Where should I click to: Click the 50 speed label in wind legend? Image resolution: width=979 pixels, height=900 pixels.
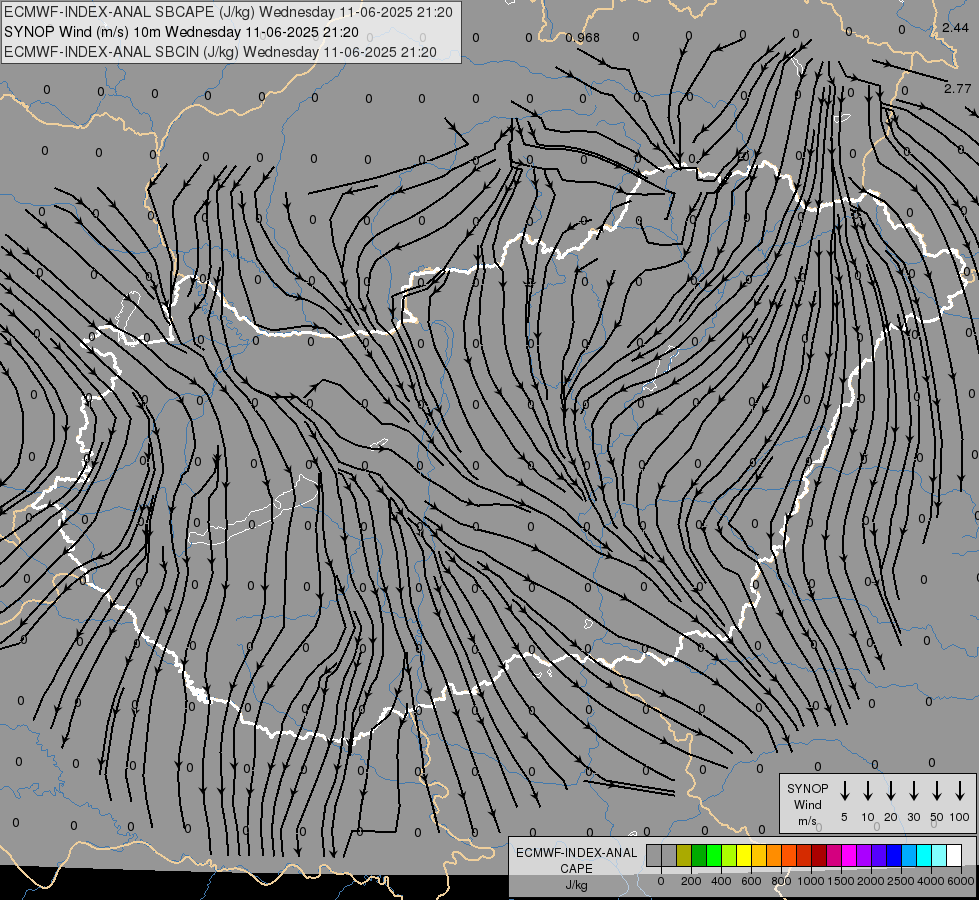tap(937, 817)
